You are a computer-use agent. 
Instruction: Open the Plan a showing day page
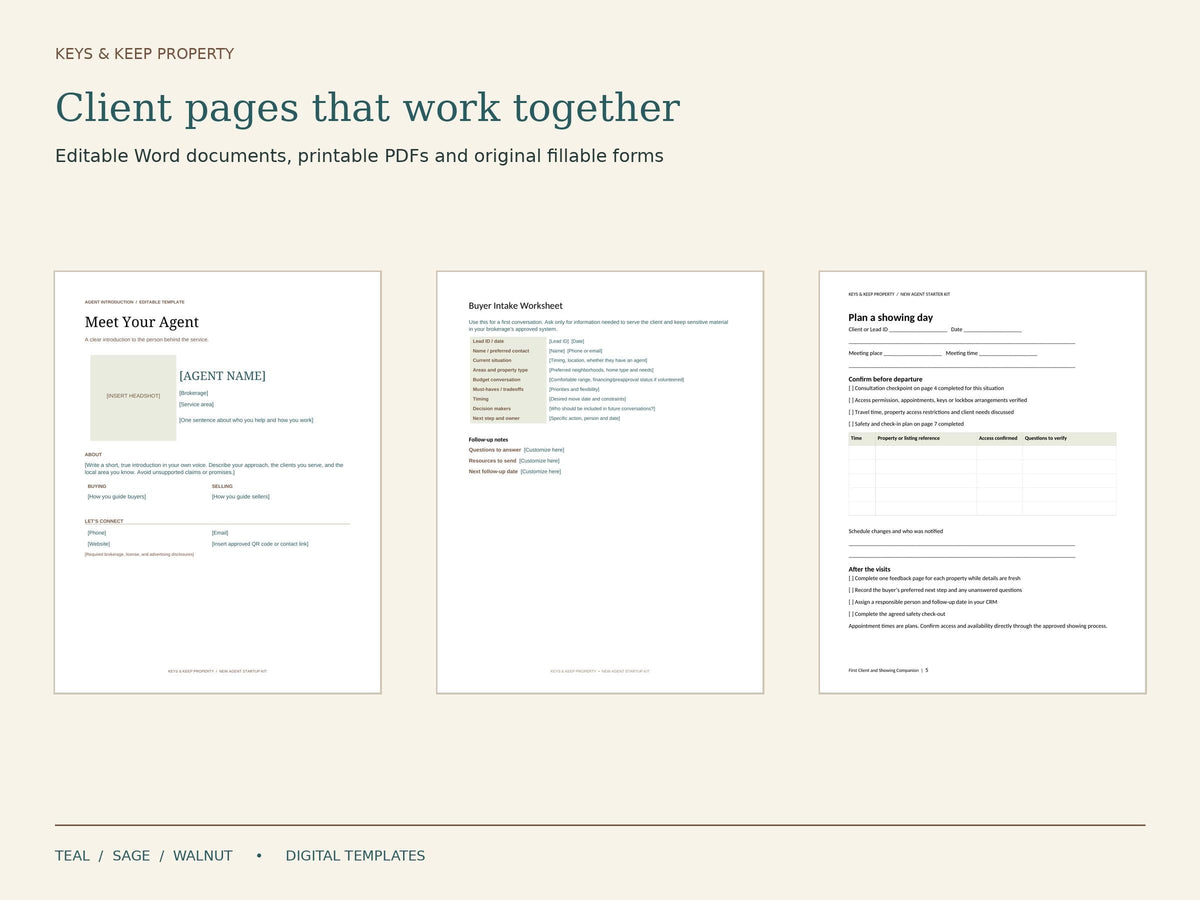(x=982, y=482)
